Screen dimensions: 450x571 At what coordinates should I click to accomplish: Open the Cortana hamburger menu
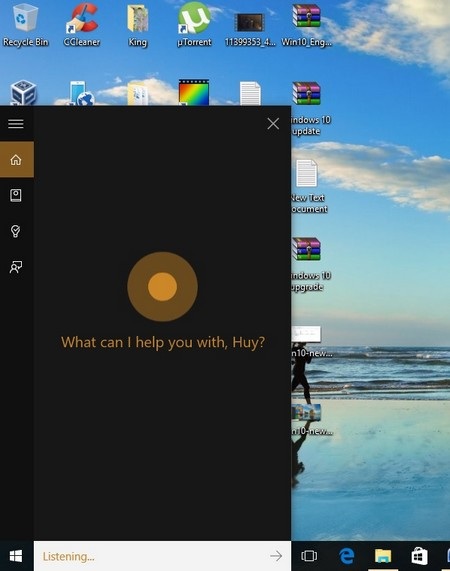16,123
